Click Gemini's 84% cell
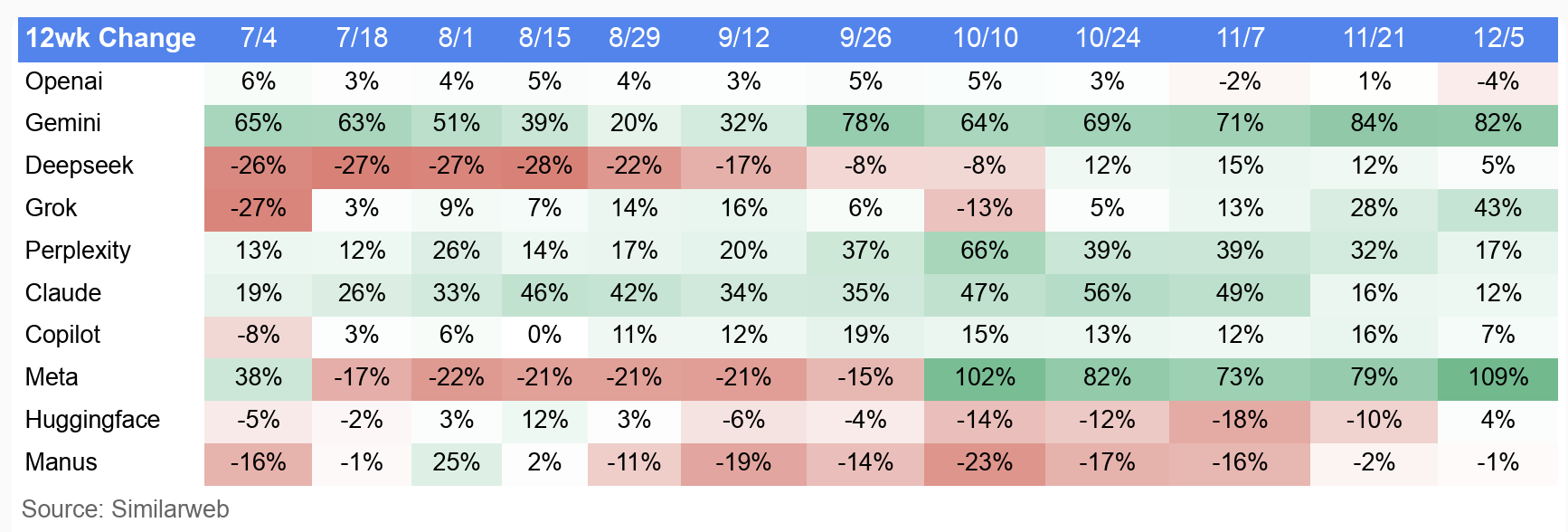The height and width of the screenshot is (532, 1568). 1374,123
